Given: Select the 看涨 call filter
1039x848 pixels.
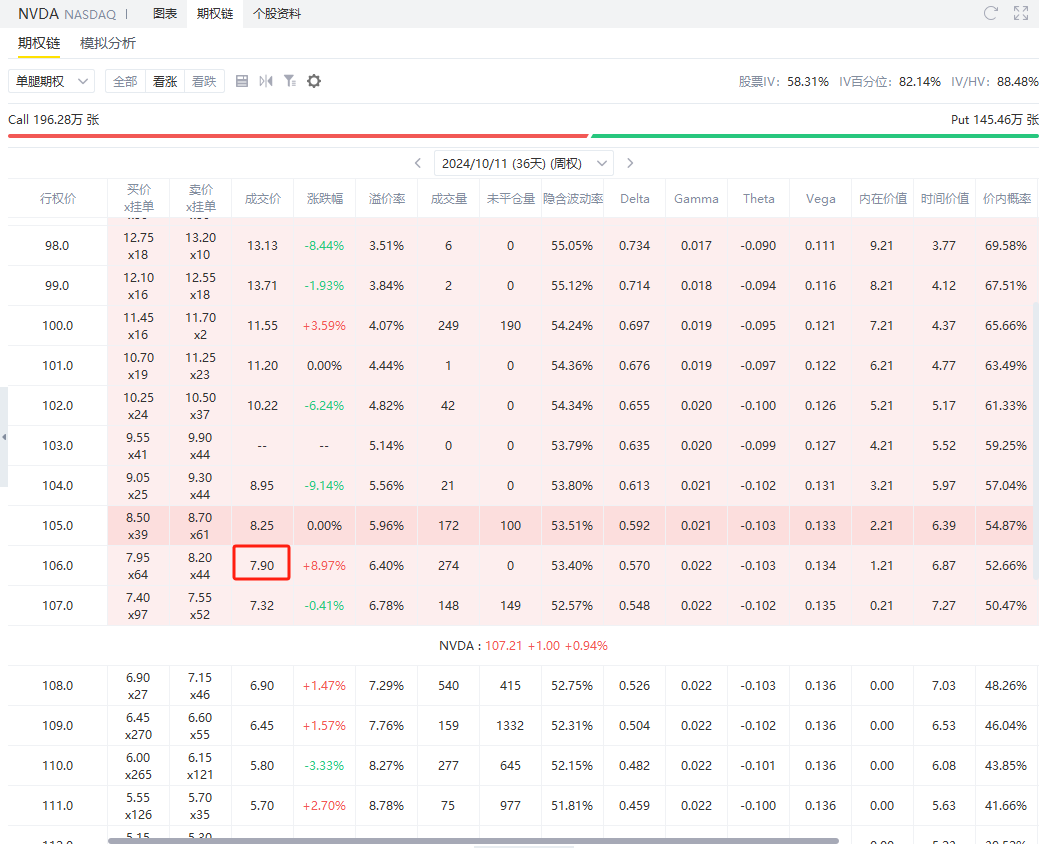Looking at the screenshot, I should tap(165, 81).
